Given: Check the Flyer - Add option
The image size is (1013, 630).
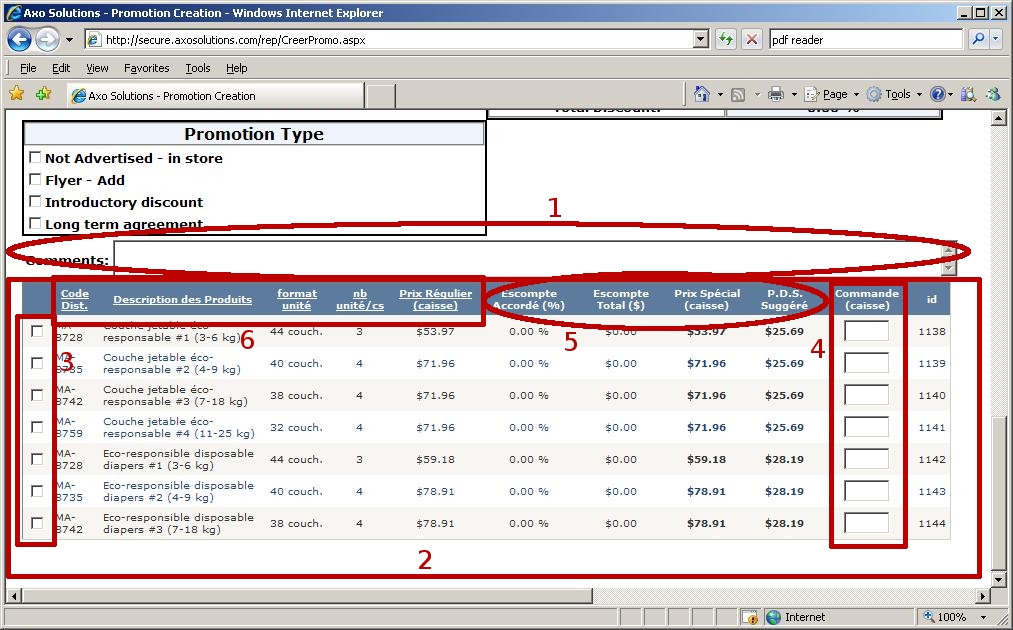Looking at the screenshot, I should 36,179.
